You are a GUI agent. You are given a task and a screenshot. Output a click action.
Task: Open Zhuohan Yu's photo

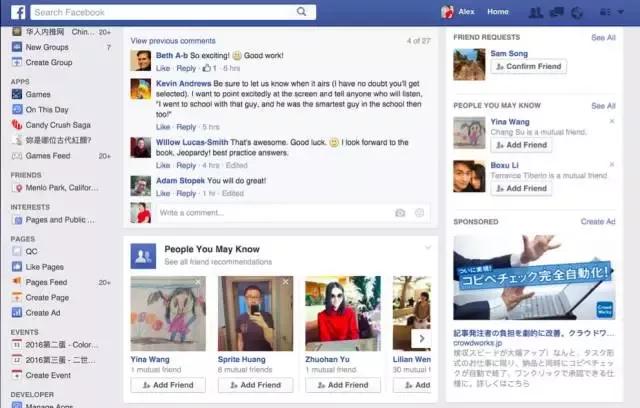click(343, 313)
